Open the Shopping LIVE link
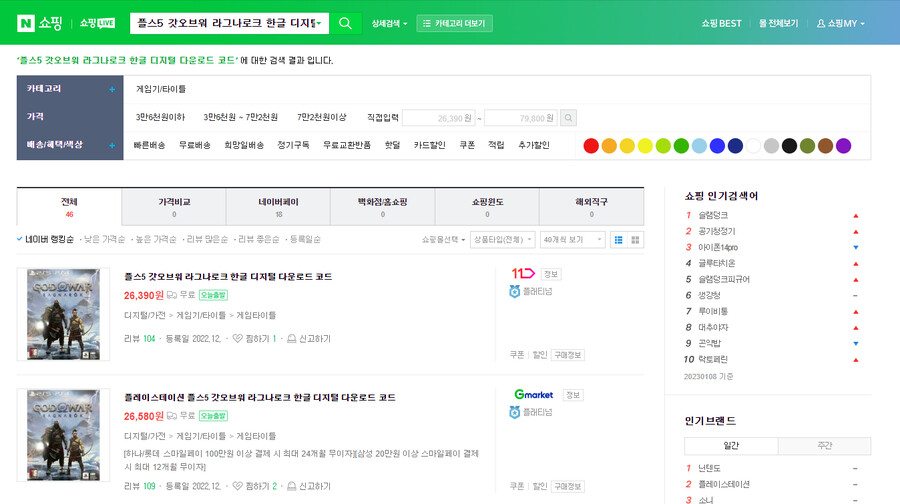The width and height of the screenshot is (900, 504). click(x=97, y=23)
